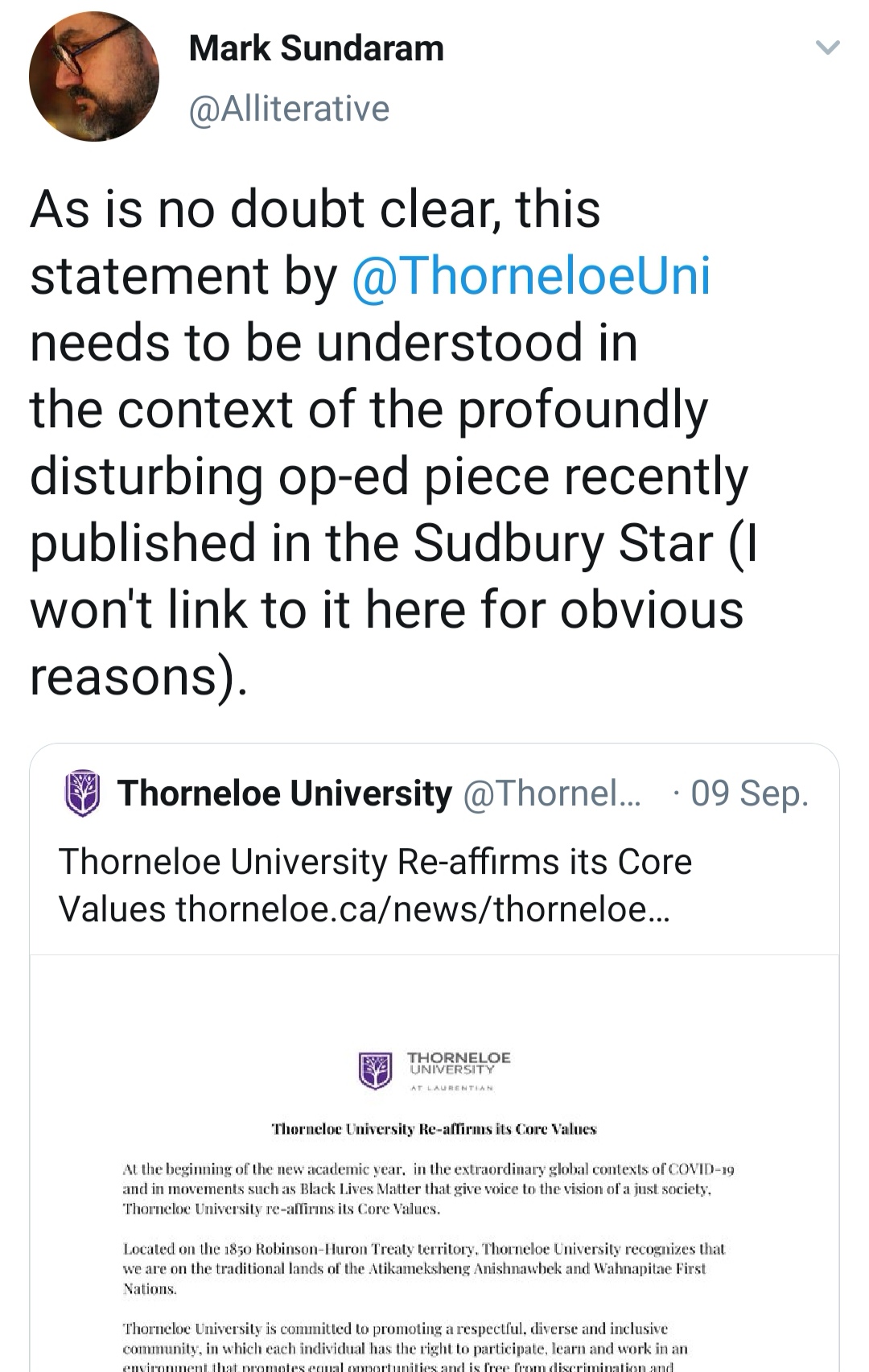Open Mark Sundaram's profile picture

click(x=94, y=77)
